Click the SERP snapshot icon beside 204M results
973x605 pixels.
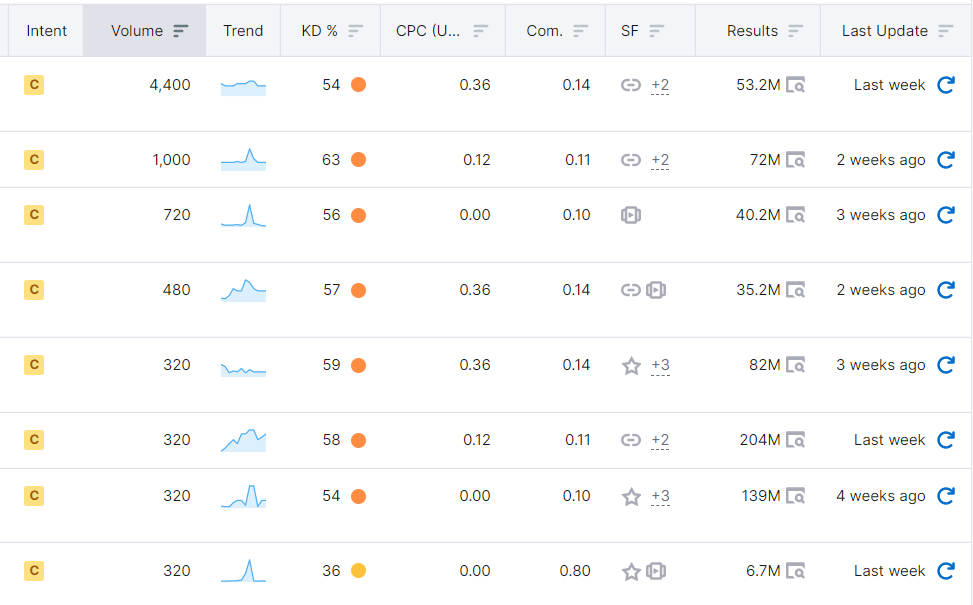(795, 440)
